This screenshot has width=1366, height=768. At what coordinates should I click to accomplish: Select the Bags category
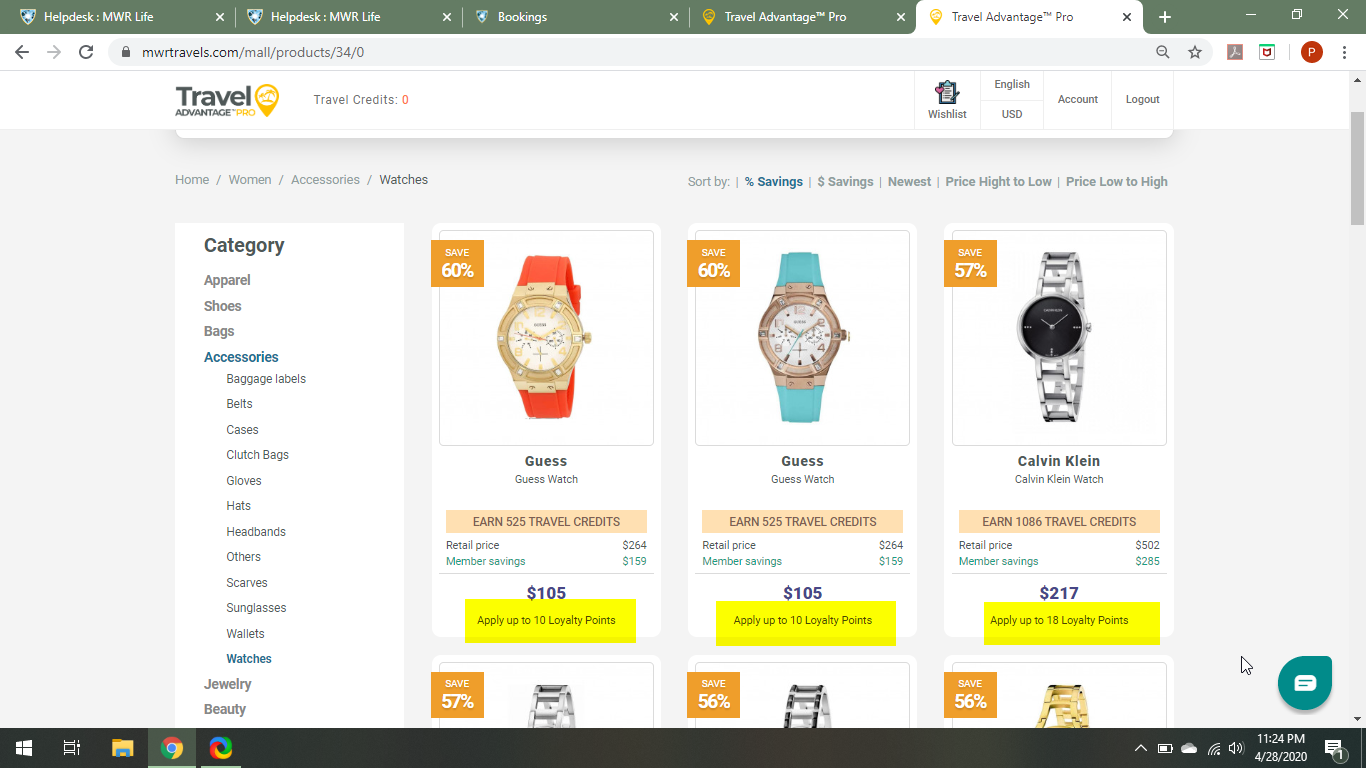point(219,331)
